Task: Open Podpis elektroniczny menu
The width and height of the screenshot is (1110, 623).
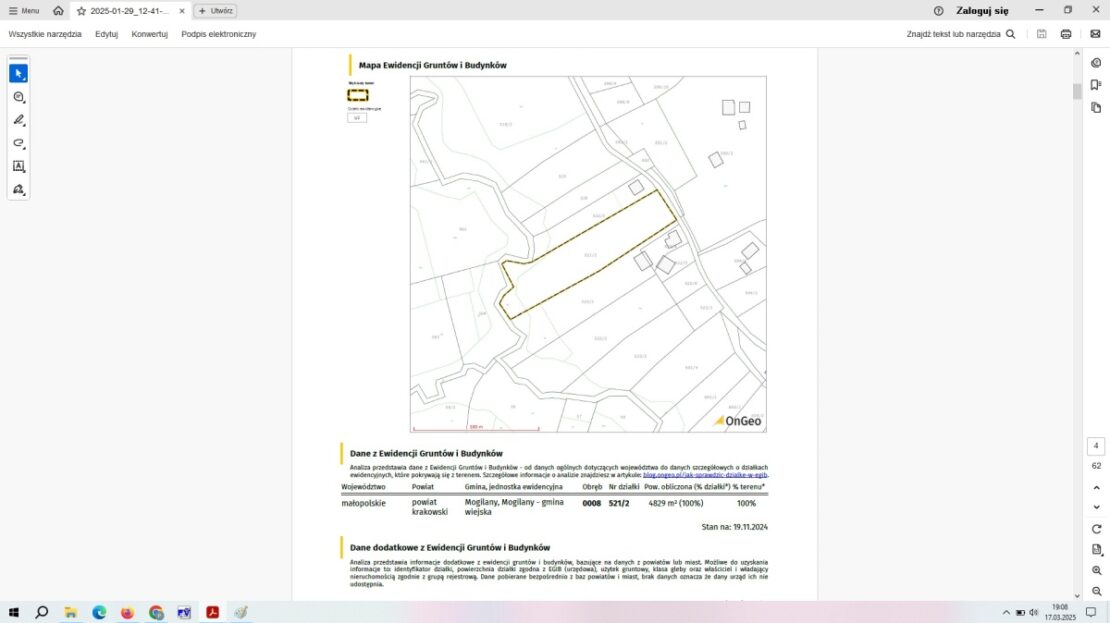Action: [x=219, y=34]
